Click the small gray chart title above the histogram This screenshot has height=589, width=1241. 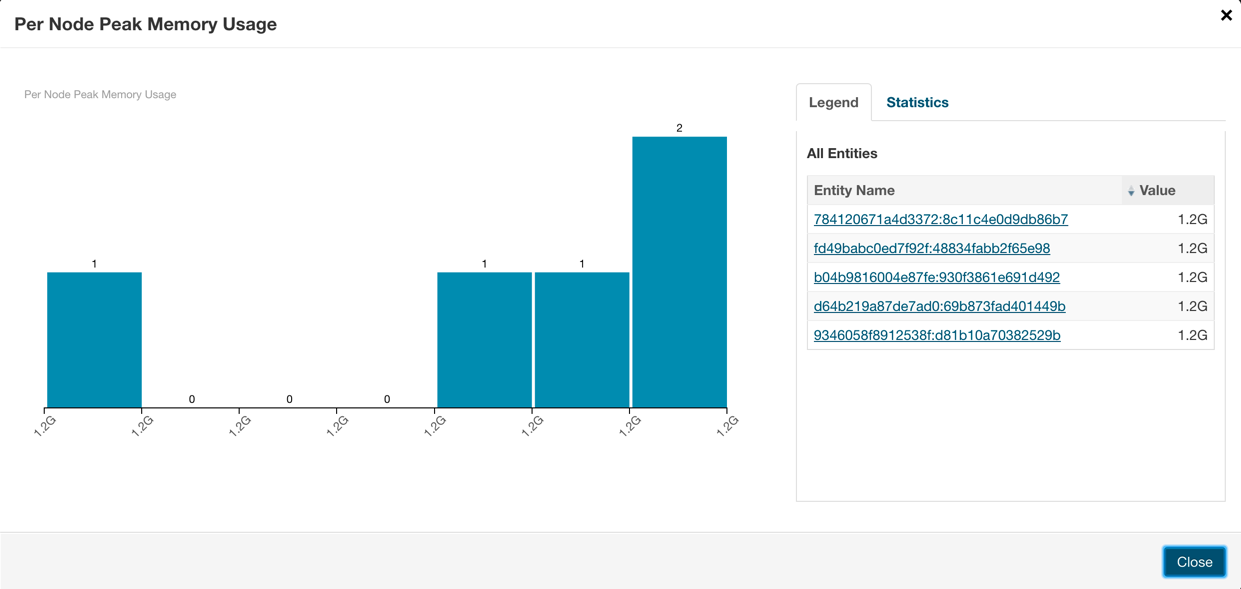[x=100, y=94]
